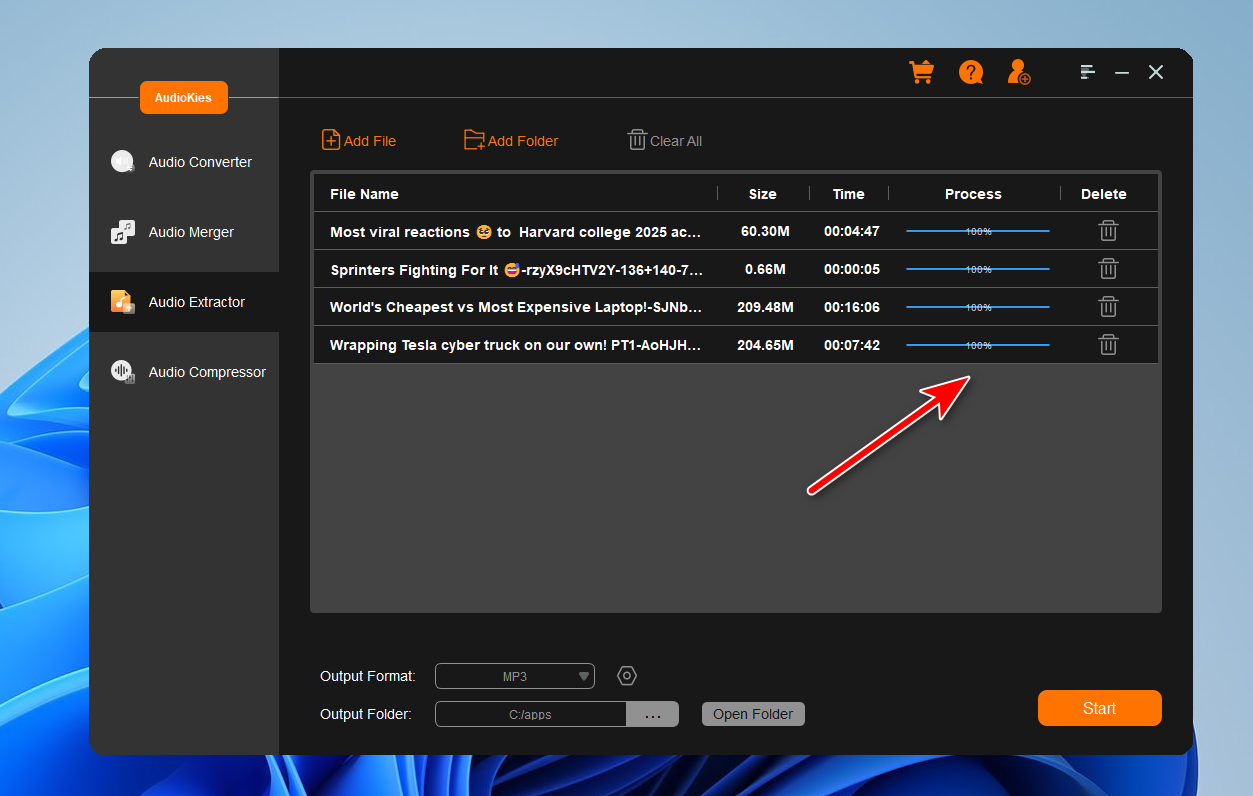Click Add Folder button
The width and height of the screenshot is (1253, 796).
pos(511,141)
